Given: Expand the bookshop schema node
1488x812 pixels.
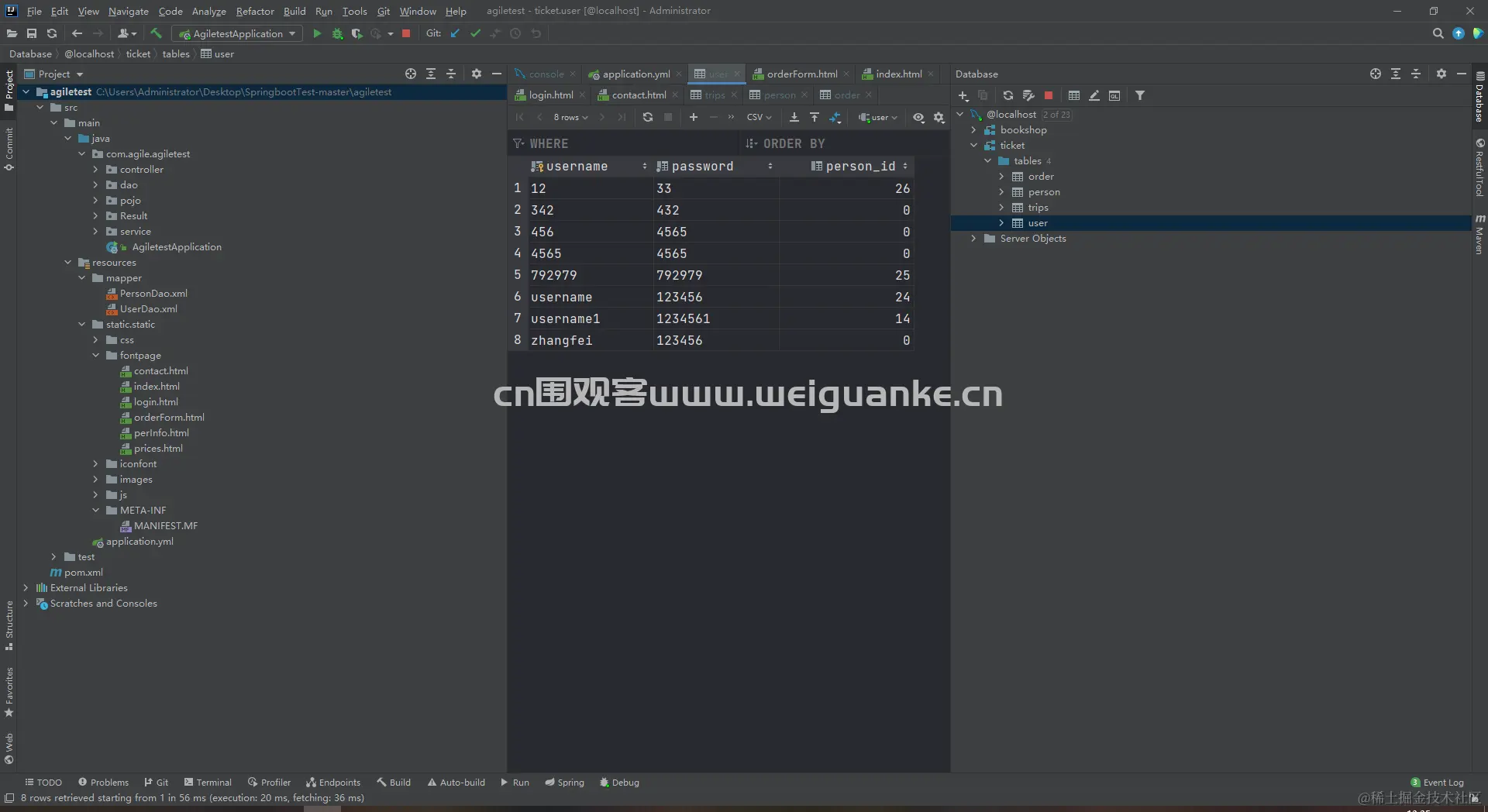Looking at the screenshot, I should [974, 130].
